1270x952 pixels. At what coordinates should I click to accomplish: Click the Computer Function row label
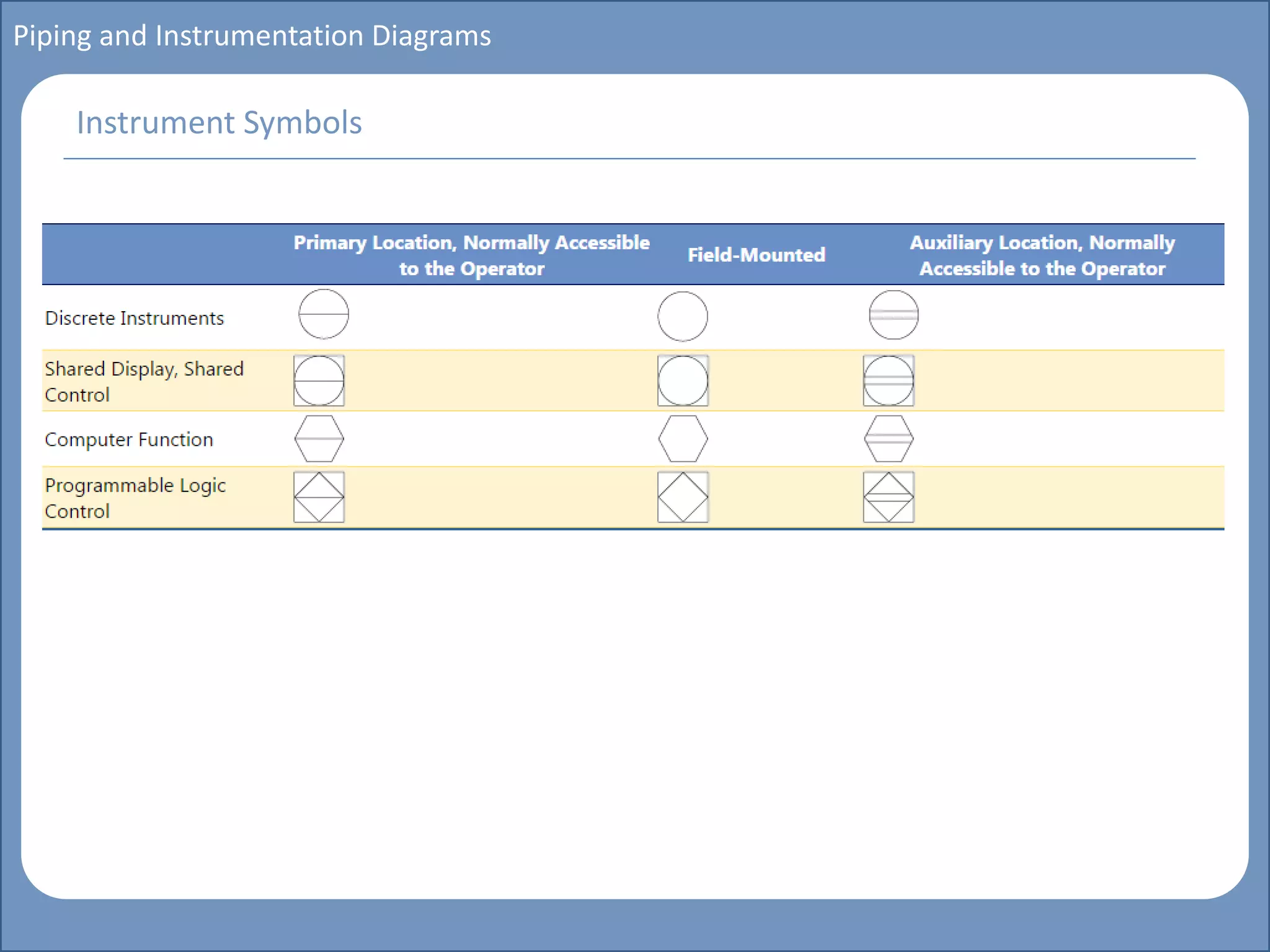pyautogui.click(x=129, y=439)
